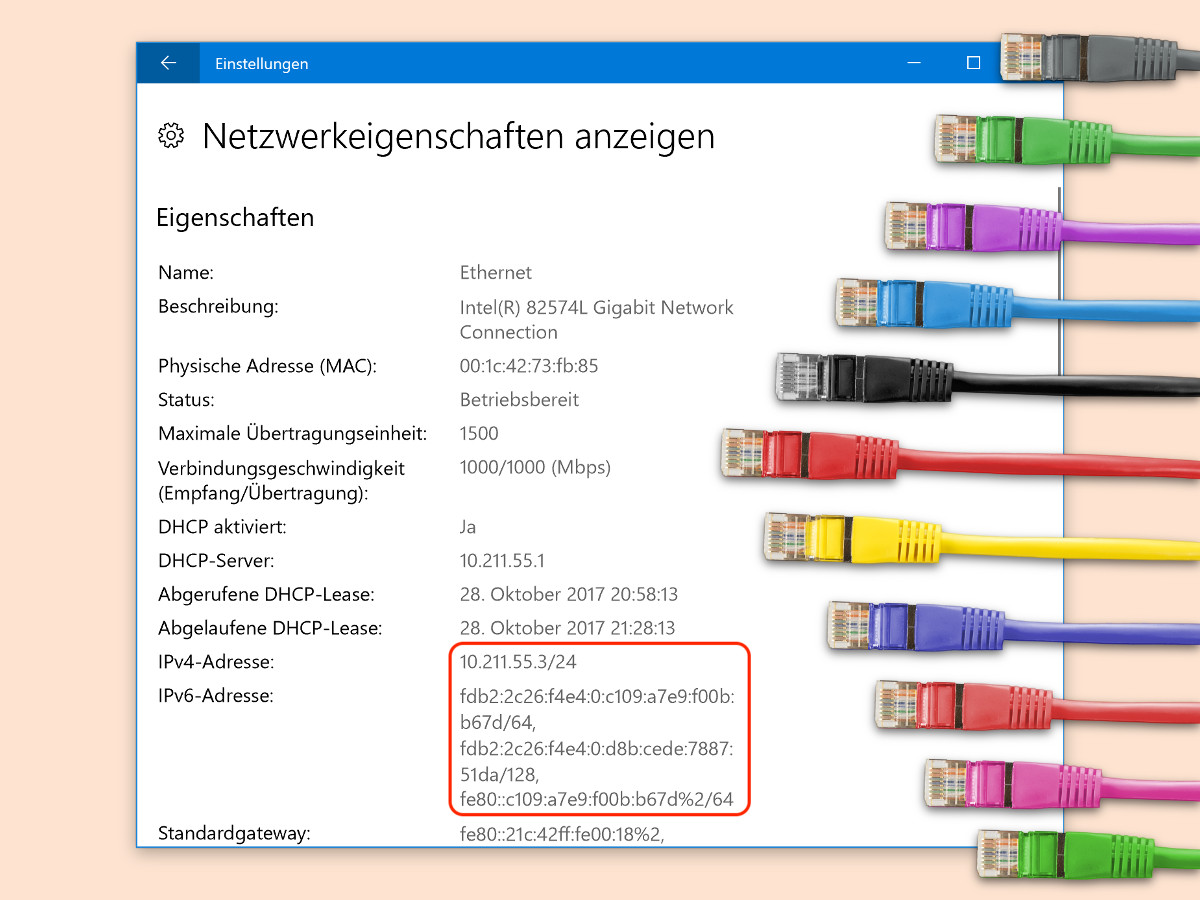Click the Einstellungen window title
This screenshot has height=900, width=1200.
[x=261, y=63]
